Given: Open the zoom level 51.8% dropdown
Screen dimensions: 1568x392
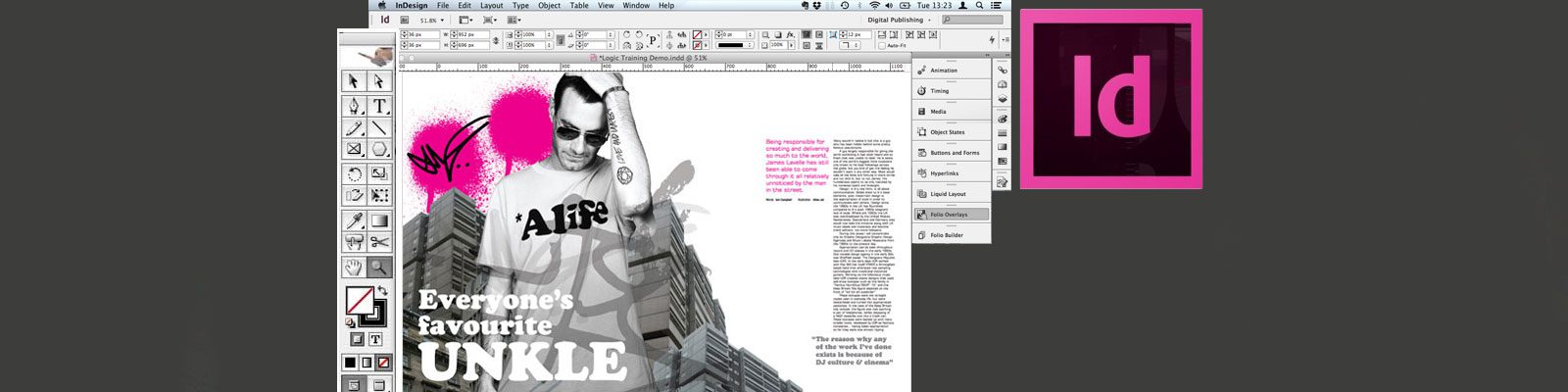Looking at the screenshot, I should click(434, 20).
